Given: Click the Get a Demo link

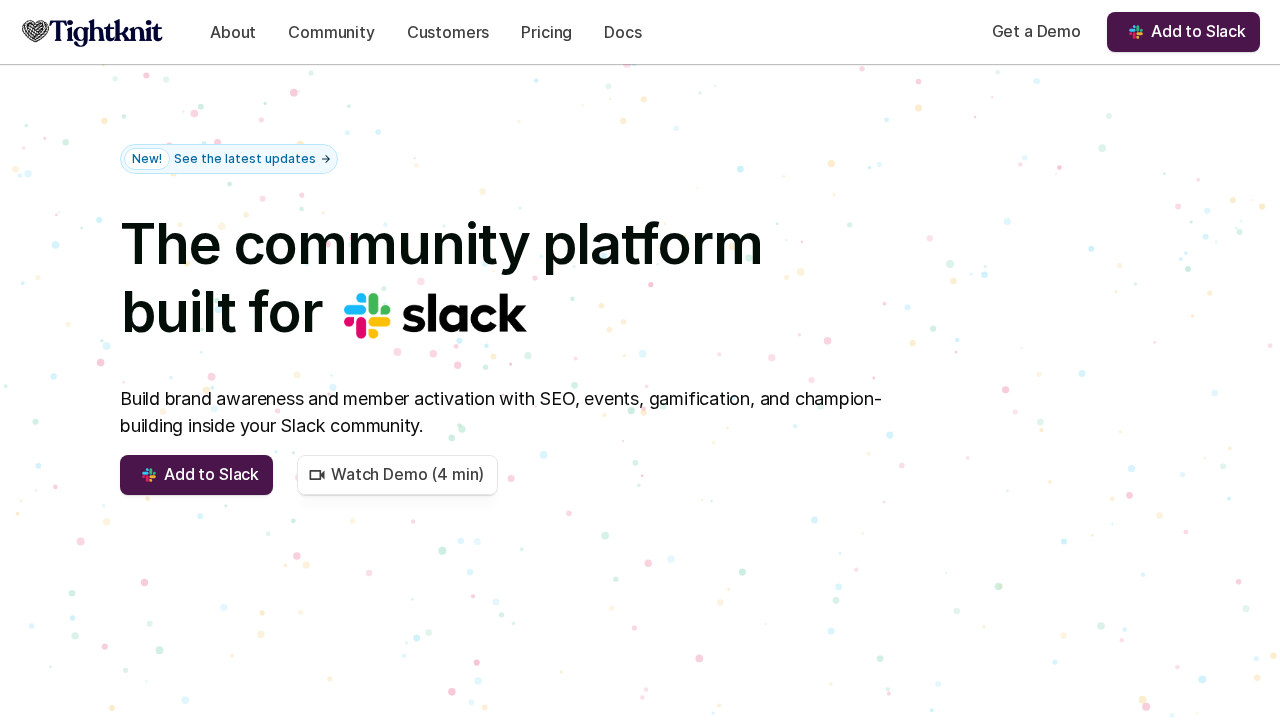Looking at the screenshot, I should point(1036,31).
